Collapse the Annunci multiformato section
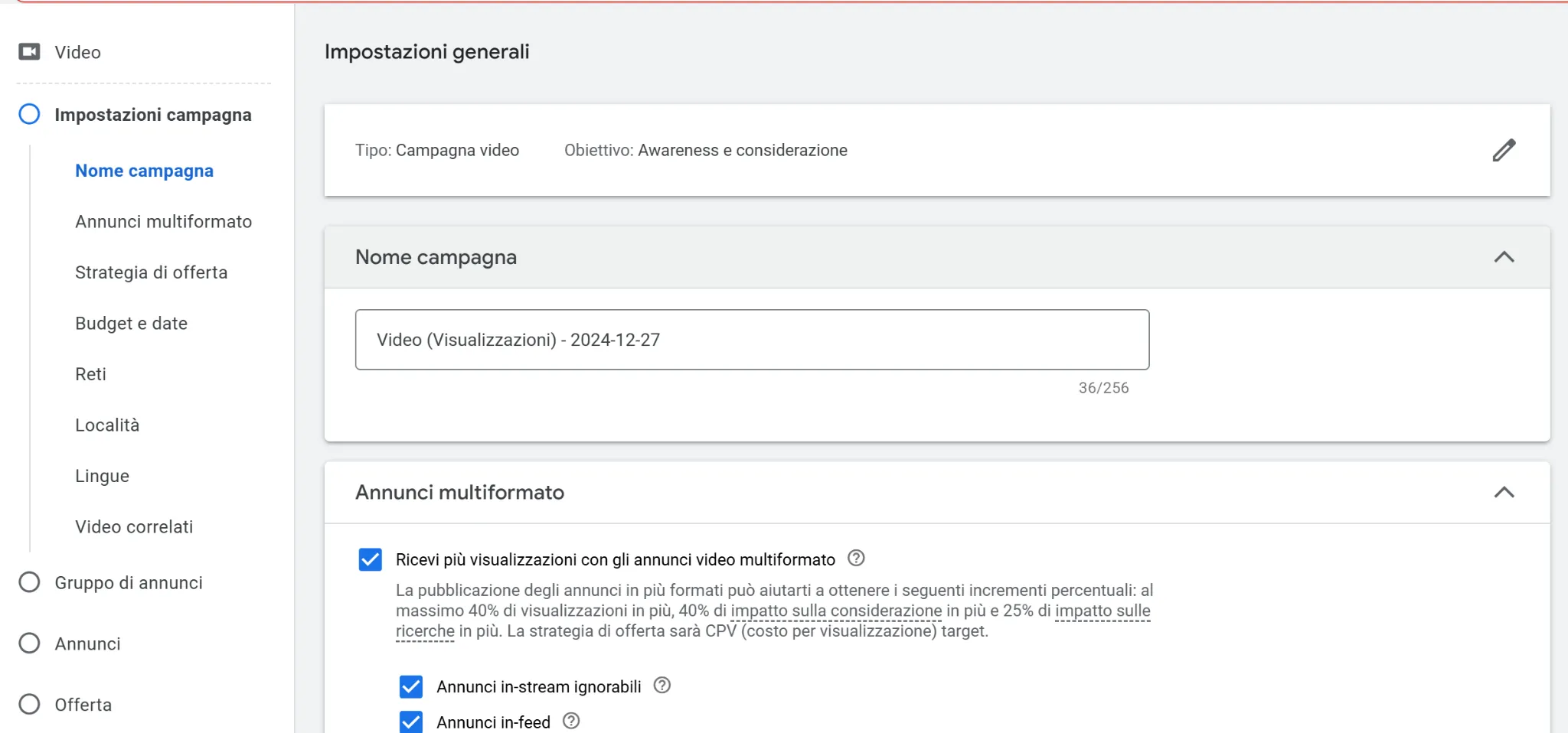 [x=1504, y=493]
